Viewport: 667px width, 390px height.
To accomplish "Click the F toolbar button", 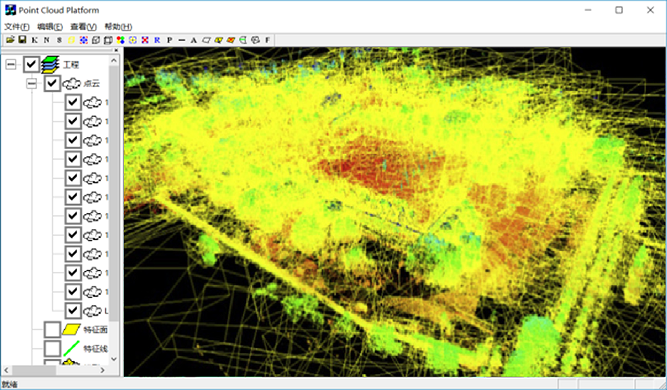I will tap(268, 40).
